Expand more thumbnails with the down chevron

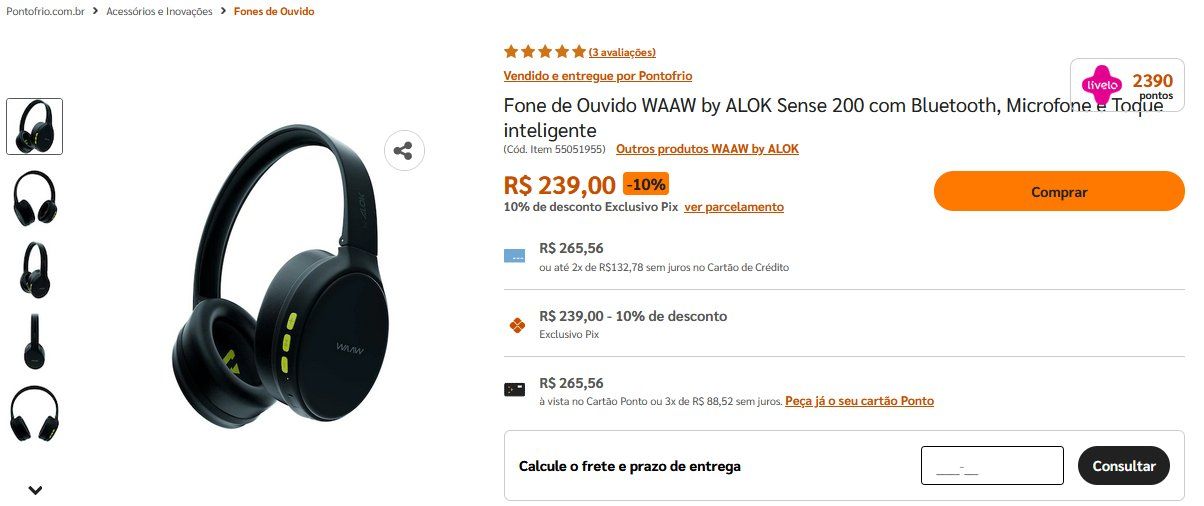tap(35, 490)
